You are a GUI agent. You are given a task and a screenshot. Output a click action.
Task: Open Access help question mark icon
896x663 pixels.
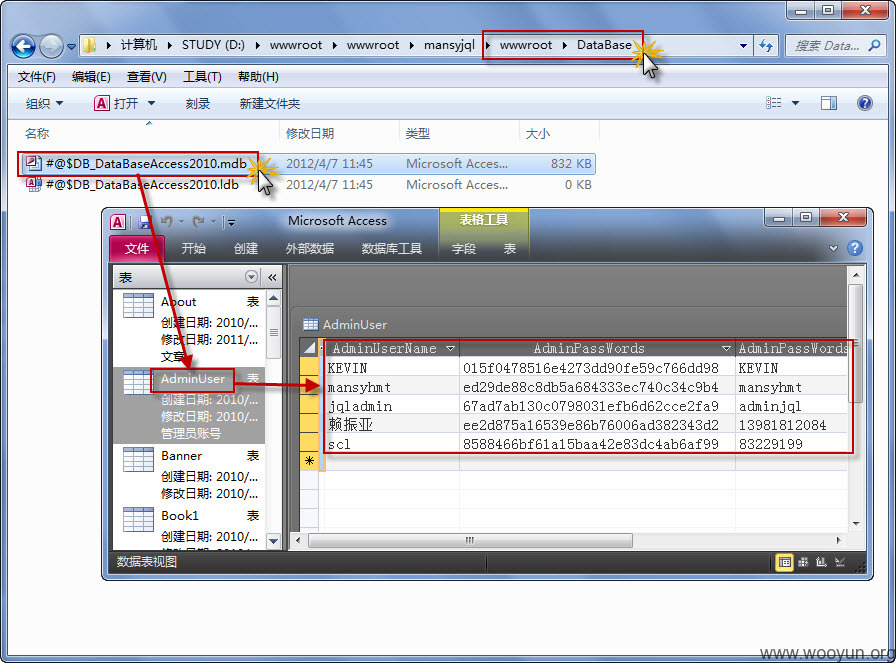[855, 248]
